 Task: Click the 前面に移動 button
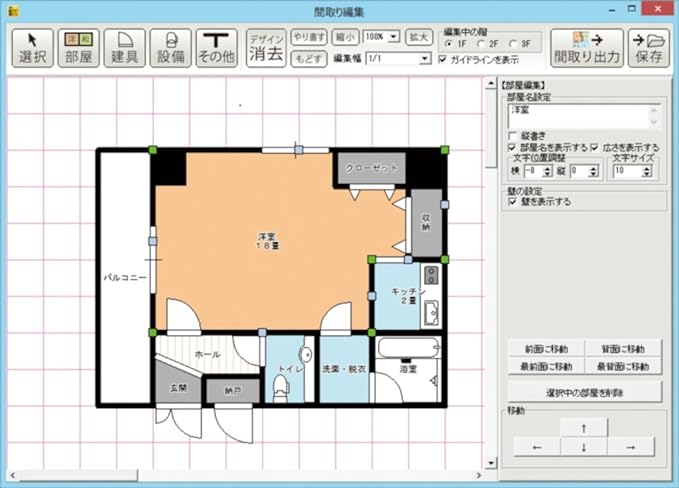546,349
